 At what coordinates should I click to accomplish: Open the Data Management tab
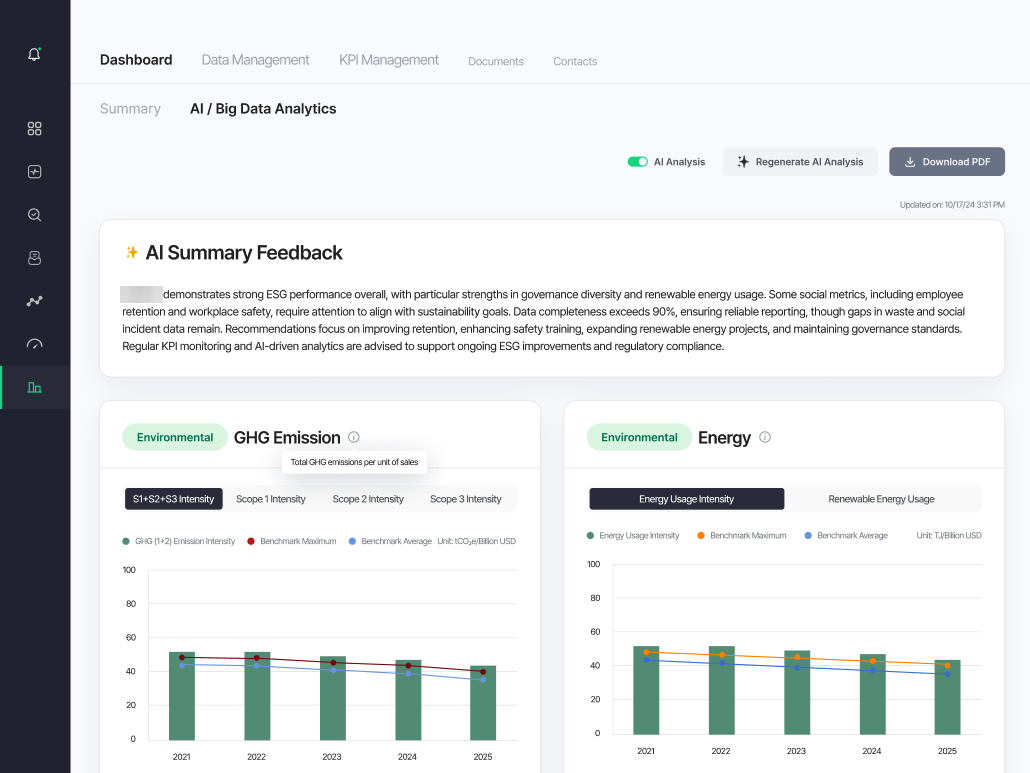(x=255, y=60)
